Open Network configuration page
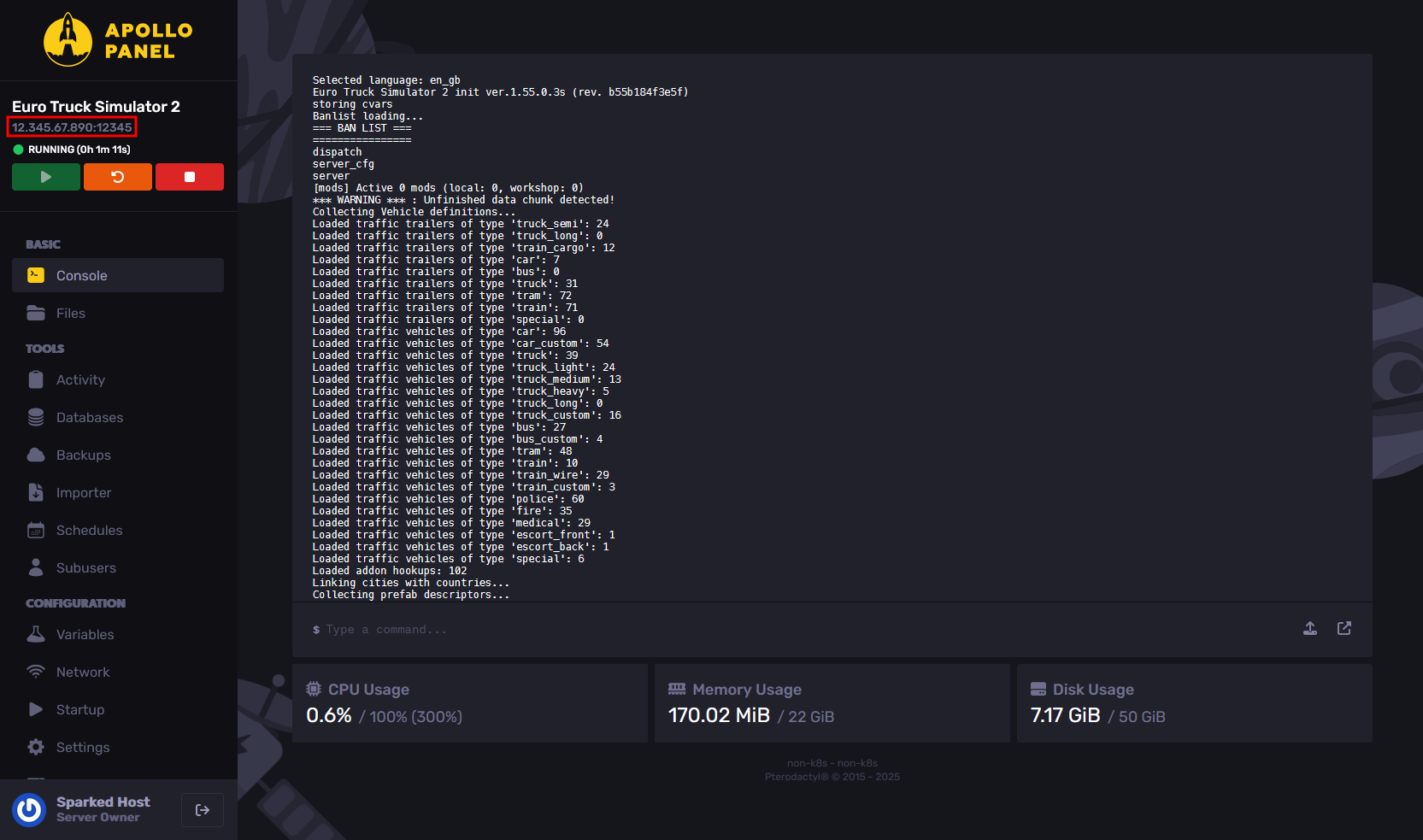 point(118,672)
